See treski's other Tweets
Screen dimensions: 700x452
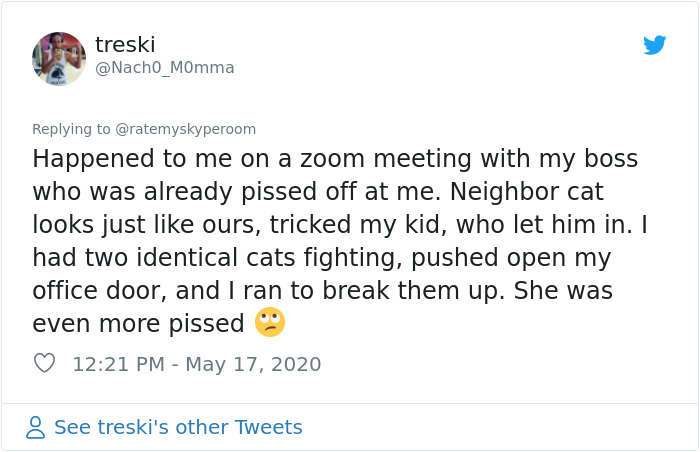click(x=177, y=427)
